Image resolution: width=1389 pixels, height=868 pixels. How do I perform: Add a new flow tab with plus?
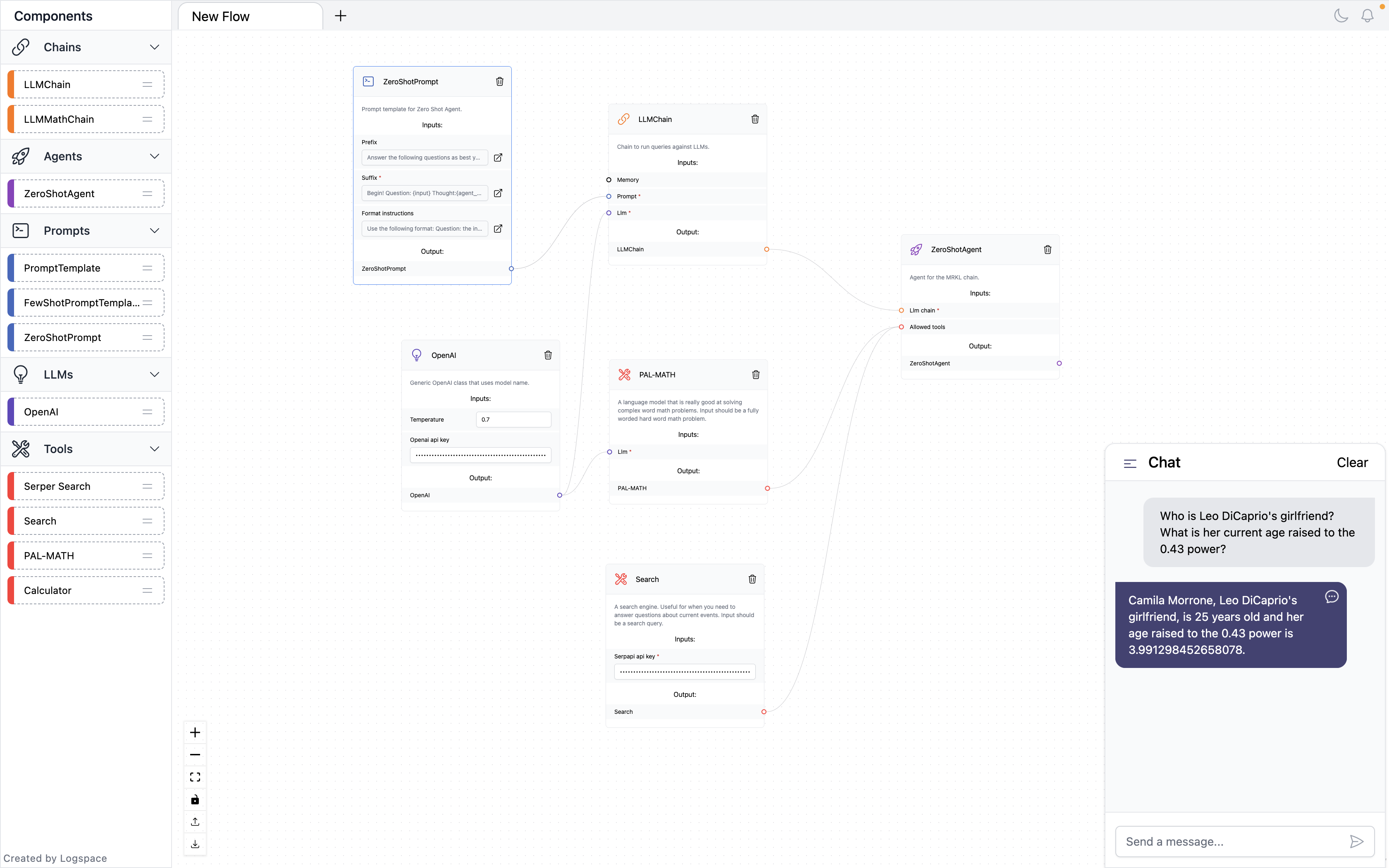[340, 16]
